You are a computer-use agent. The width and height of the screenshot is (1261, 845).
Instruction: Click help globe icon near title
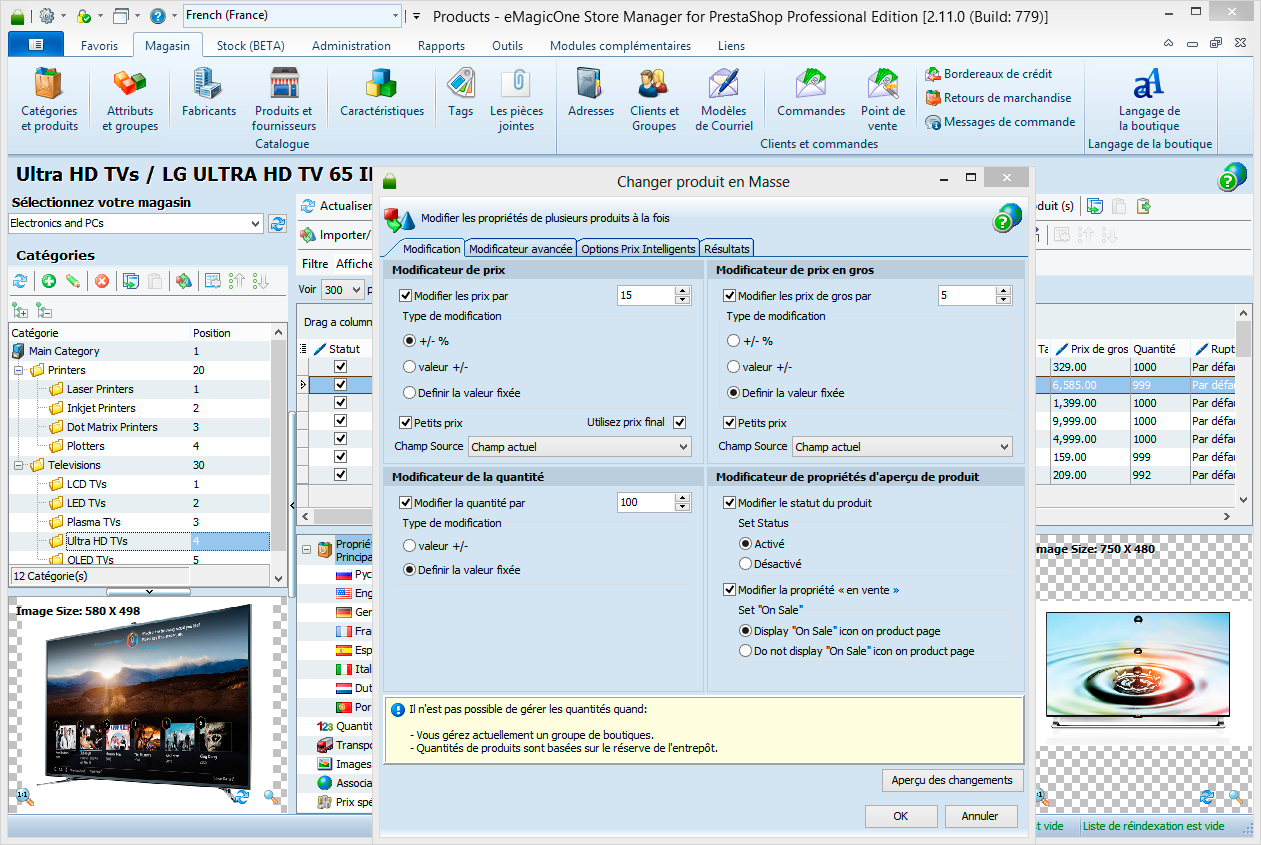pyautogui.click(x=1233, y=177)
